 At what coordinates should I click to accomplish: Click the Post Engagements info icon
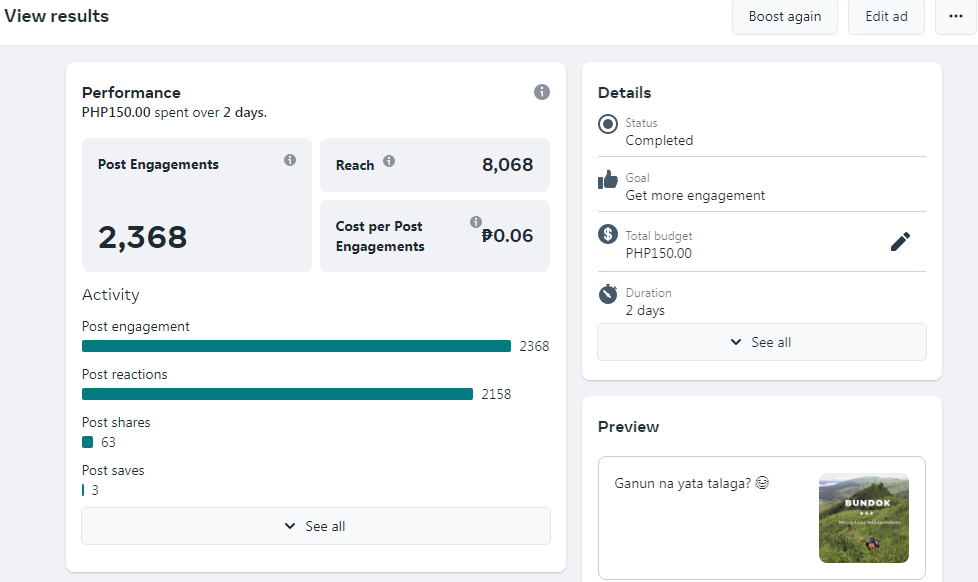tap(290, 160)
